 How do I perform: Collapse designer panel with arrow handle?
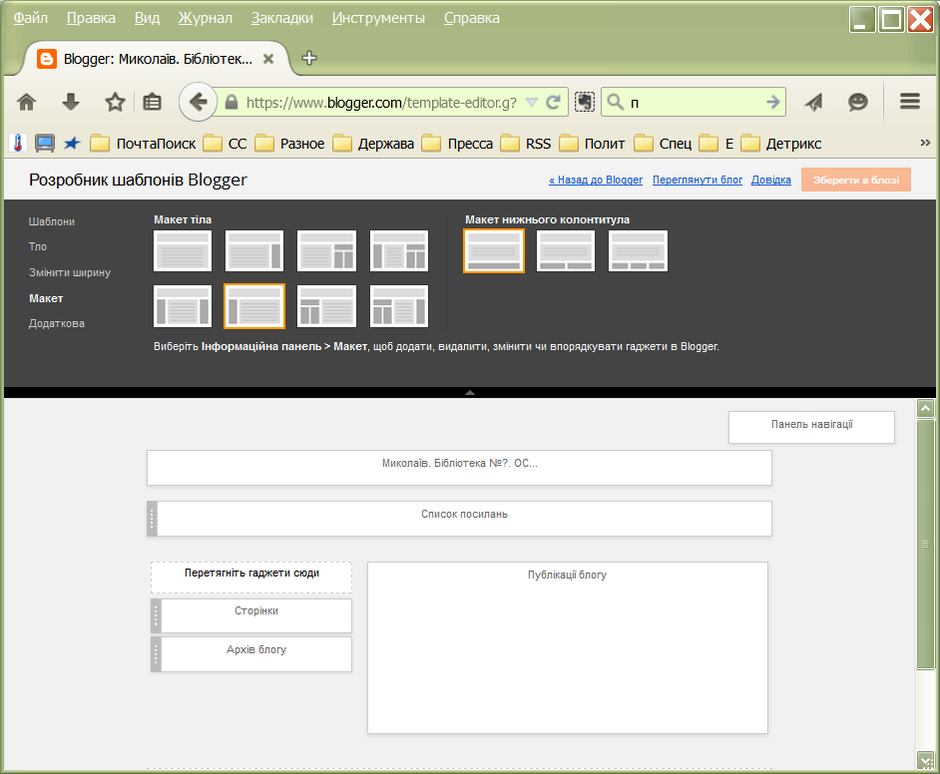click(470, 393)
